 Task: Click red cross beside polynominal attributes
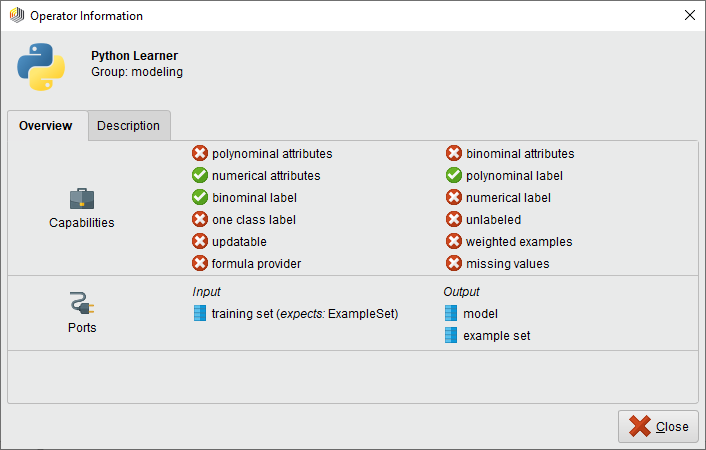point(200,154)
